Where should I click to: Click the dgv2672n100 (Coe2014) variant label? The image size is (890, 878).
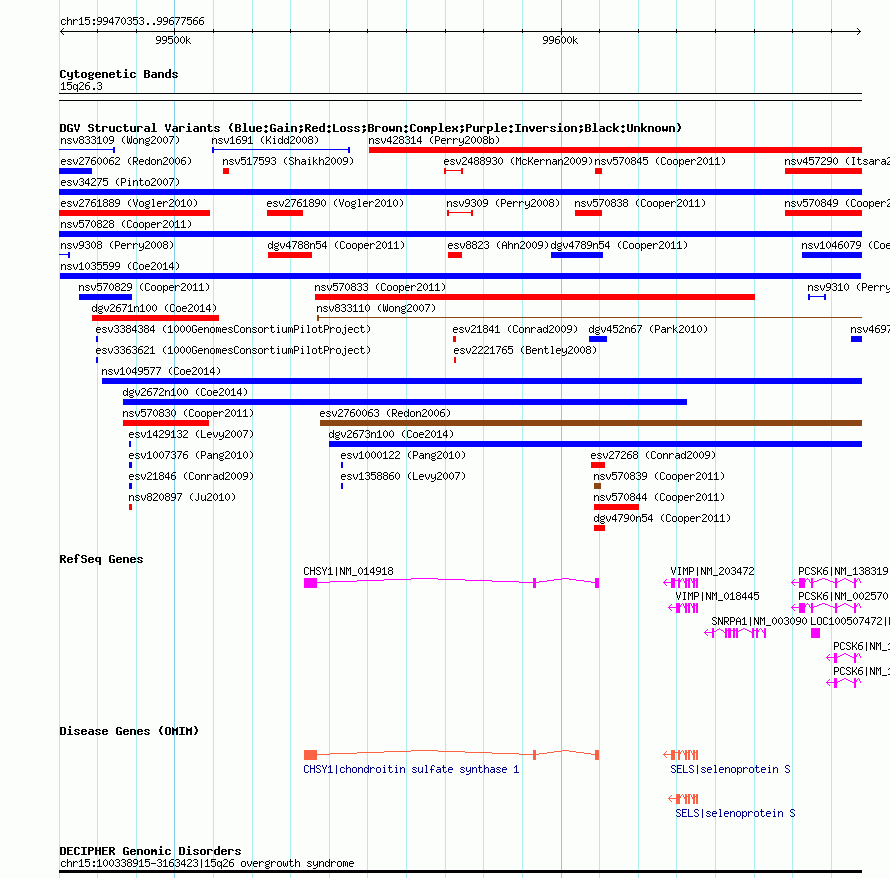[185, 392]
